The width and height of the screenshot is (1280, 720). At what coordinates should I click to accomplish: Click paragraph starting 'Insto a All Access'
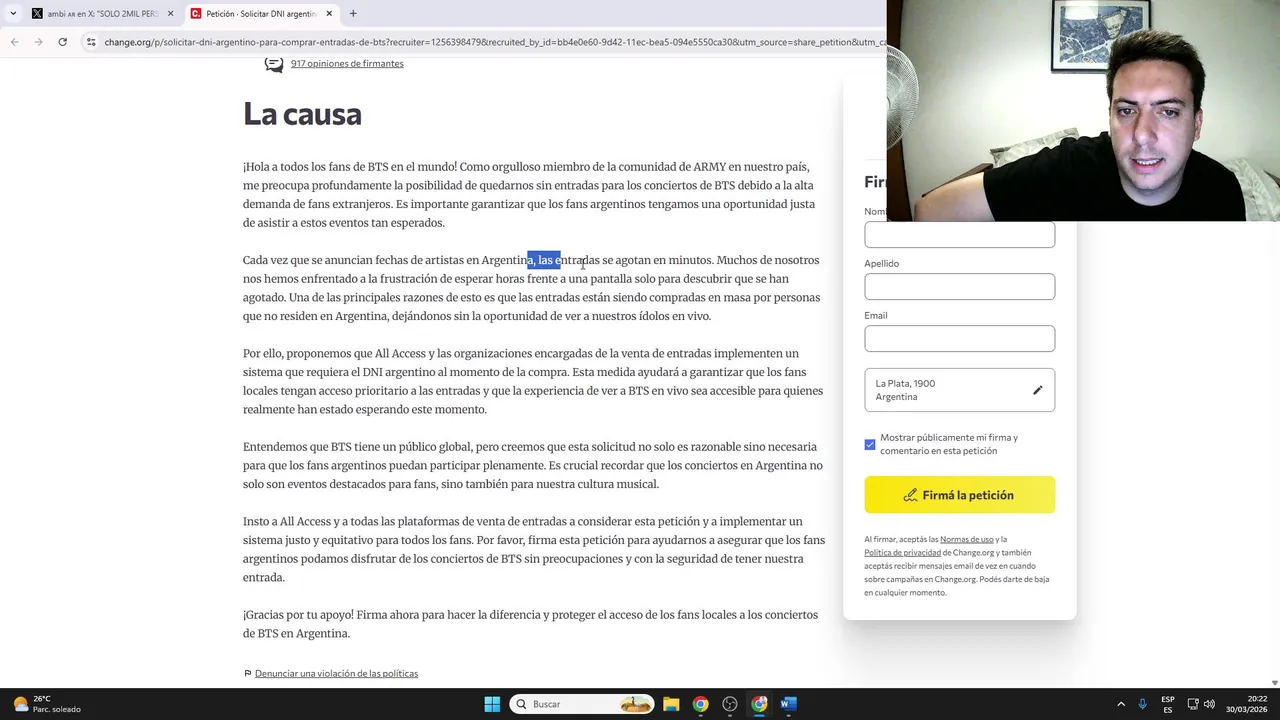[534, 549]
